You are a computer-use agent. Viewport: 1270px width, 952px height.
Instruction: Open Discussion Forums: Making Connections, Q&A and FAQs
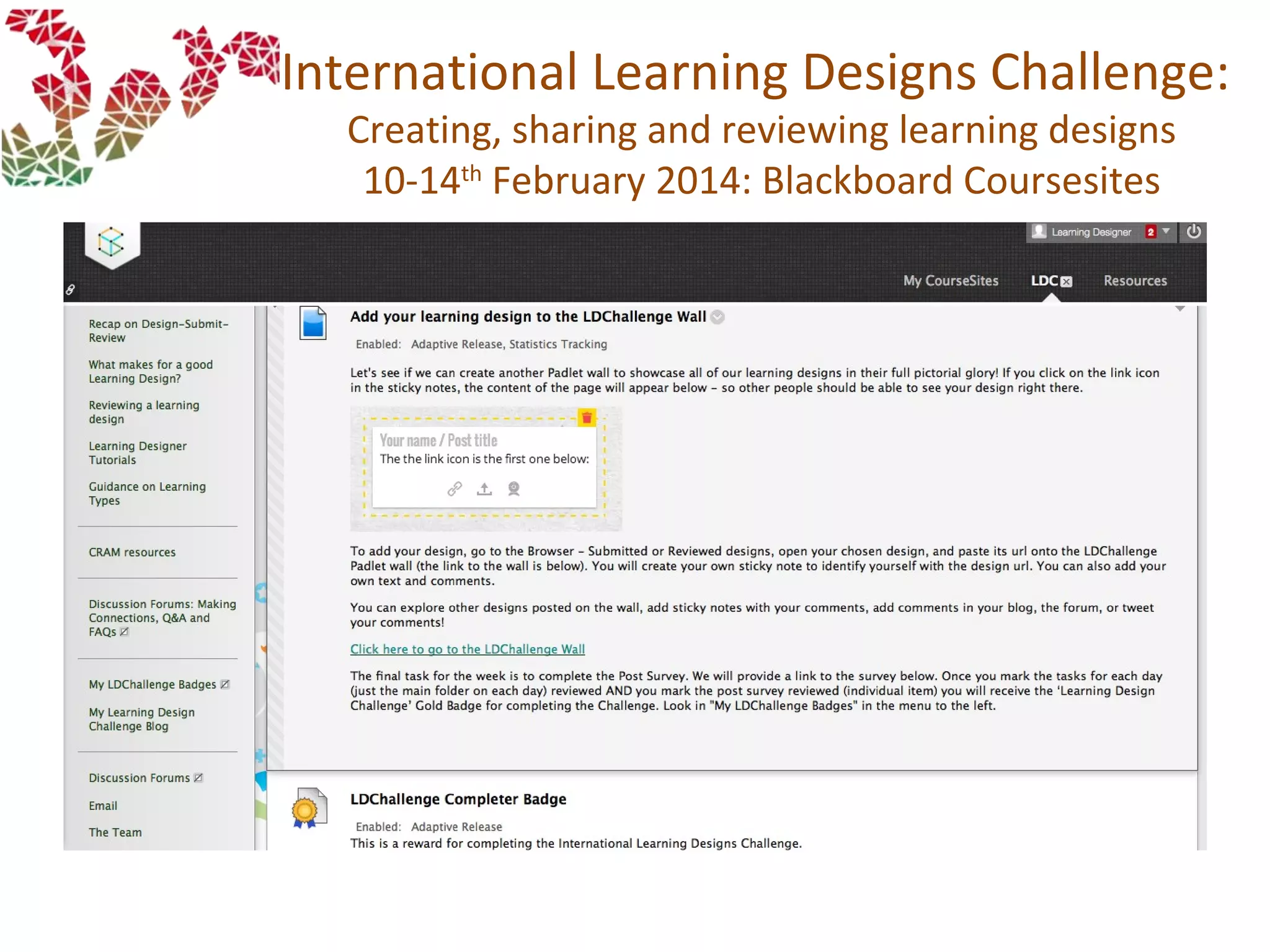(x=162, y=618)
